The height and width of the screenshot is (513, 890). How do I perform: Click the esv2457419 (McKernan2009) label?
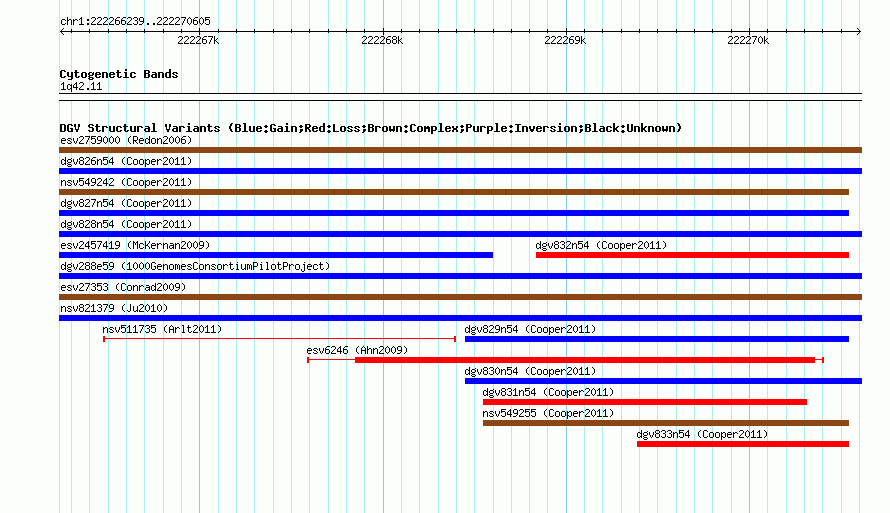pos(135,245)
